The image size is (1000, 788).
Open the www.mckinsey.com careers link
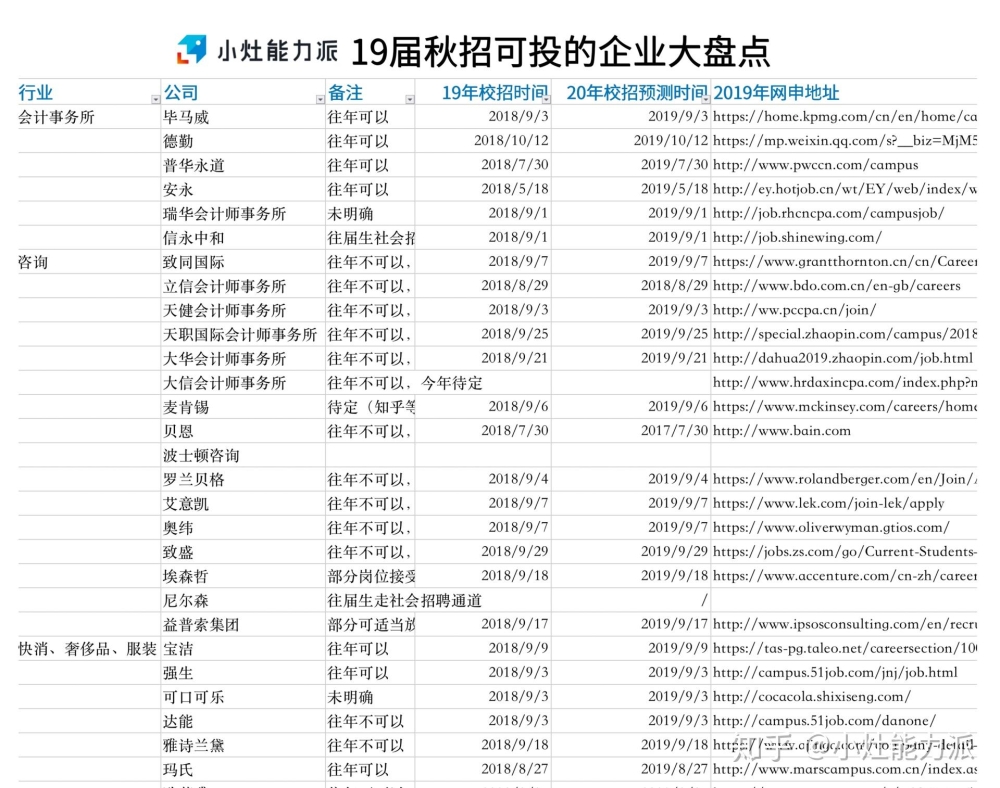click(844, 407)
